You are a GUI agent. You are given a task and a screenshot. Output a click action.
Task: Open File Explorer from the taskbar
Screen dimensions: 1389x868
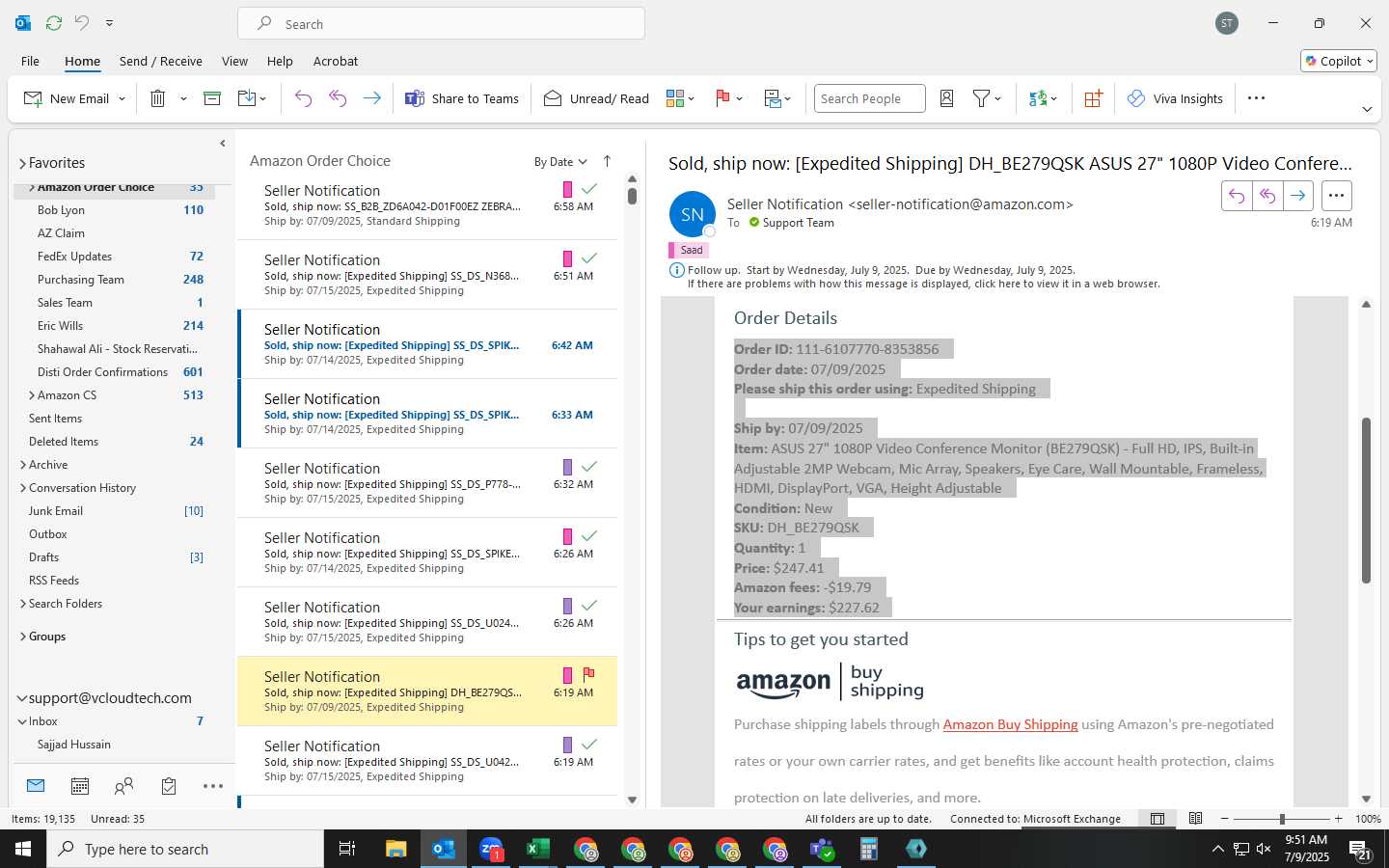tap(396, 849)
